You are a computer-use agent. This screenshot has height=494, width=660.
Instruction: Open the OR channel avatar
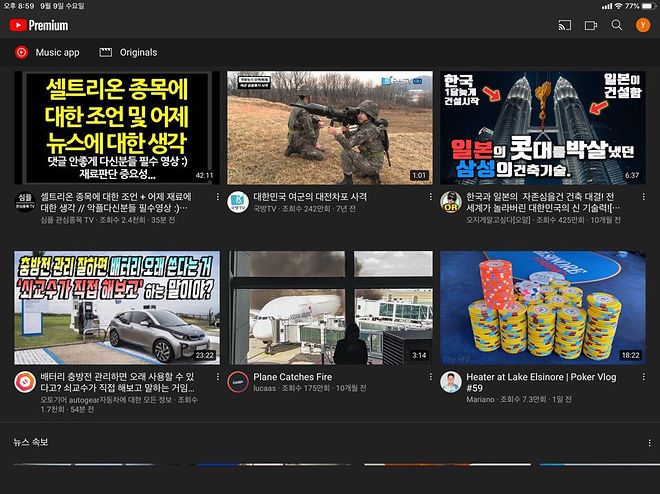pyautogui.click(x=451, y=202)
